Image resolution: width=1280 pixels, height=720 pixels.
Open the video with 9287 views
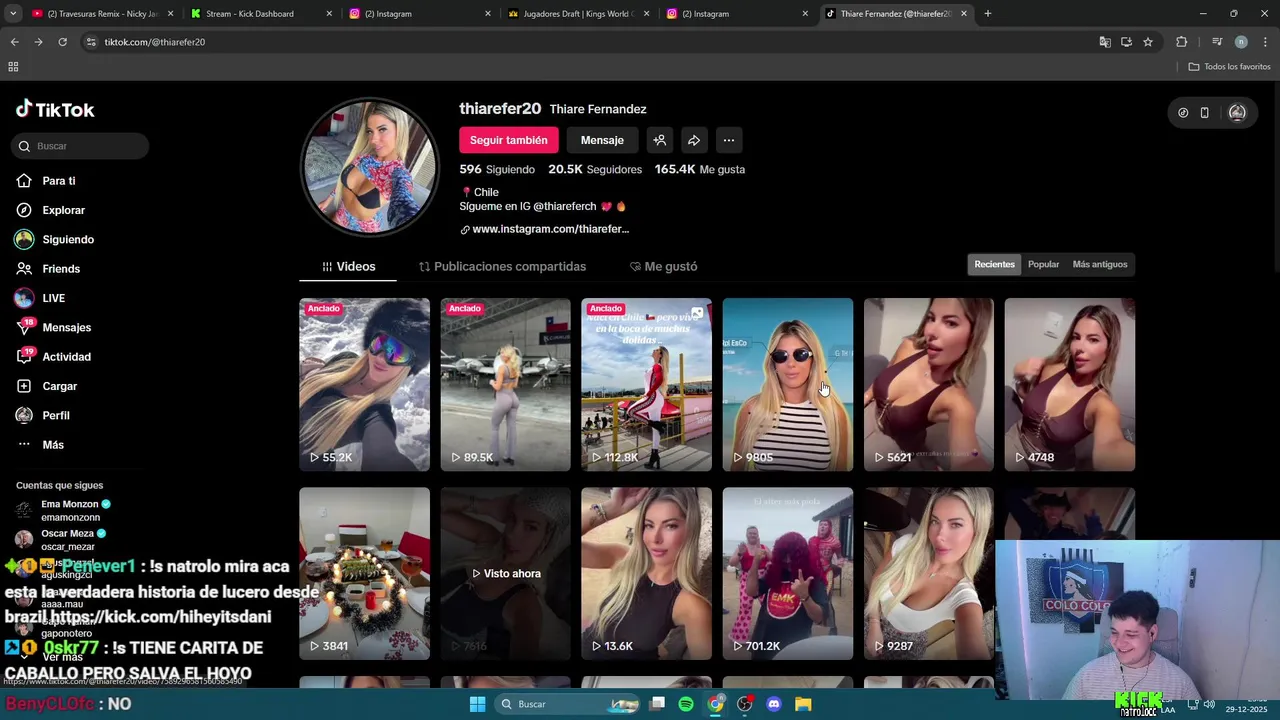[x=929, y=573]
